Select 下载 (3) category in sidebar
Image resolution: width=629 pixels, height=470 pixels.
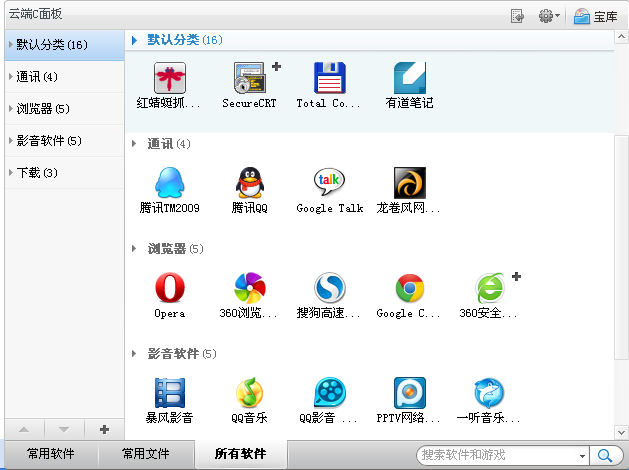[x=65, y=173]
